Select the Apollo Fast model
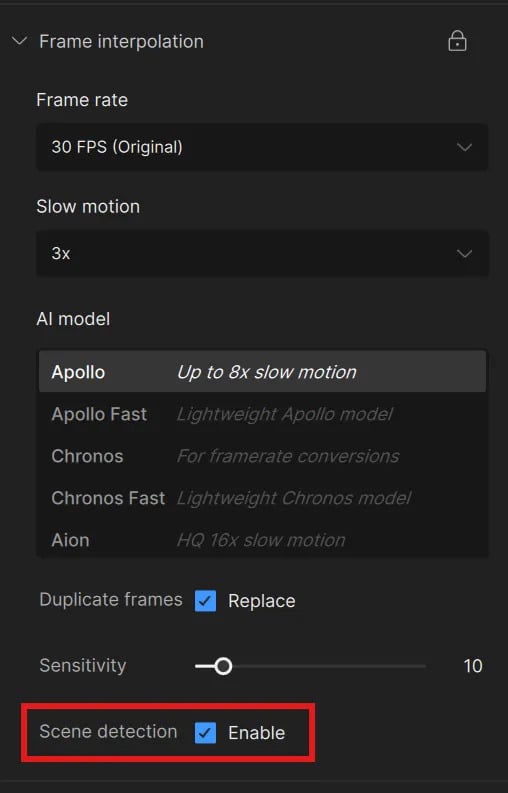508x793 pixels. coord(262,414)
